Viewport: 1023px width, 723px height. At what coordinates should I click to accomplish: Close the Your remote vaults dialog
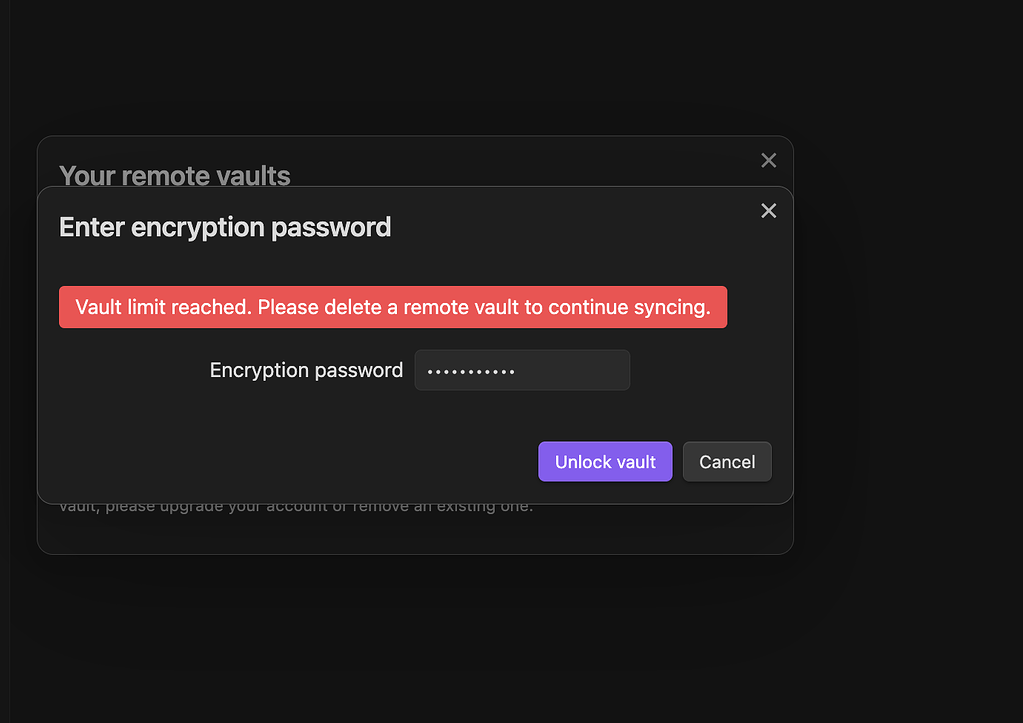769,161
